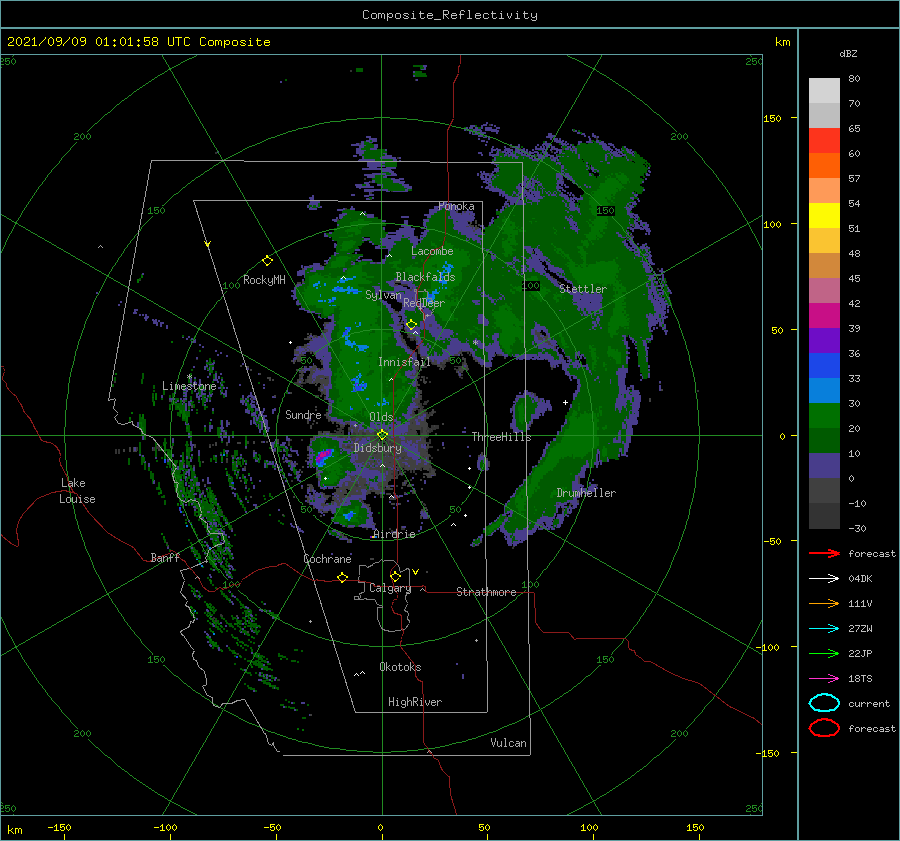Select the cyan 27ZW arrow icon
The height and width of the screenshot is (841, 900).
(x=824, y=629)
